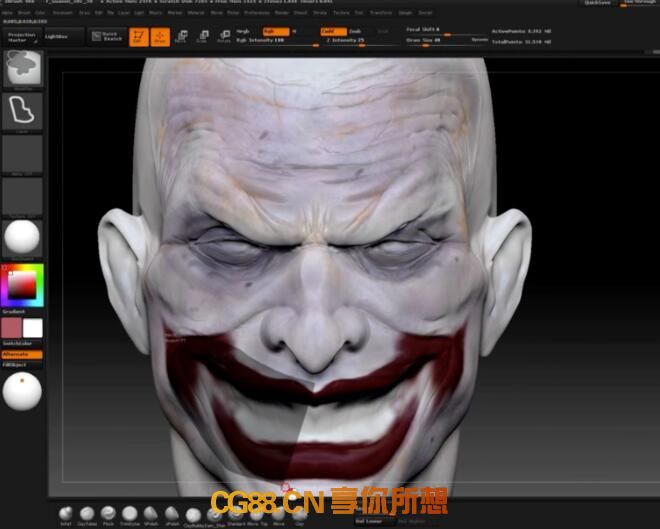The height and width of the screenshot is (529, 660).
Task: Pick a hue in the color picker
Action: click(22, 285)
